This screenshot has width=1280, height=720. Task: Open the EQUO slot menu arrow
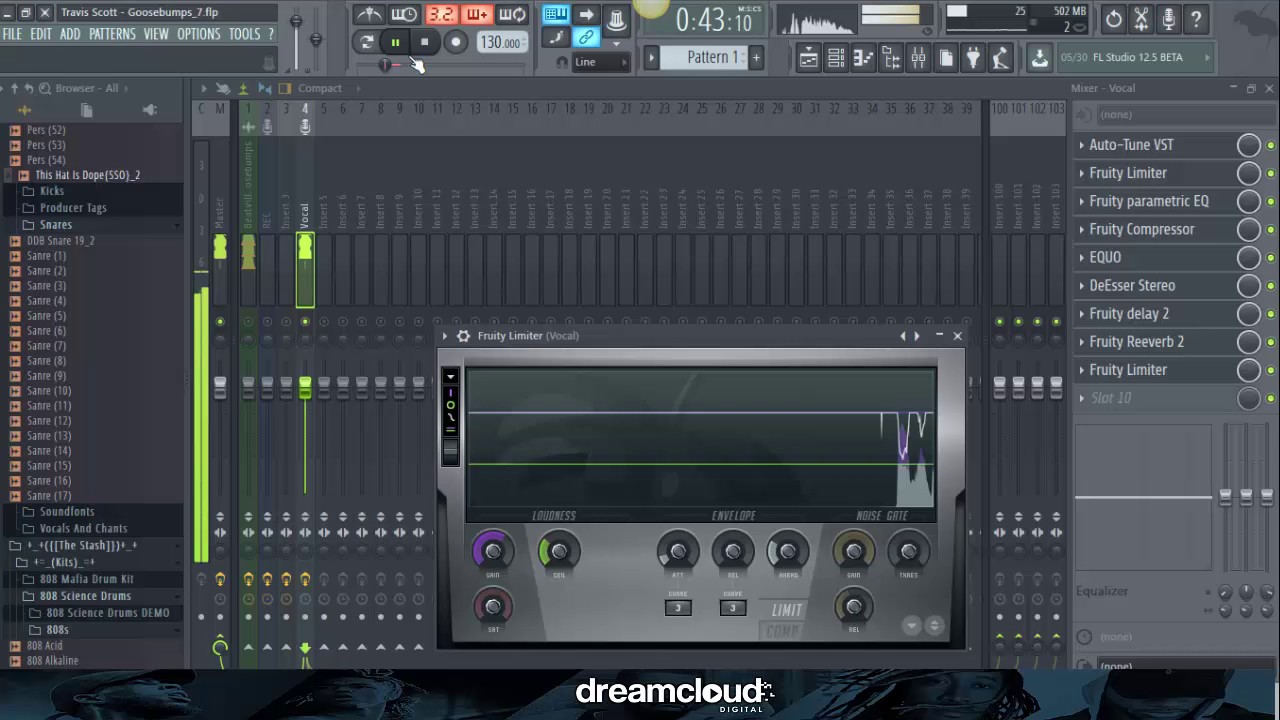[x=1081, y=257]
